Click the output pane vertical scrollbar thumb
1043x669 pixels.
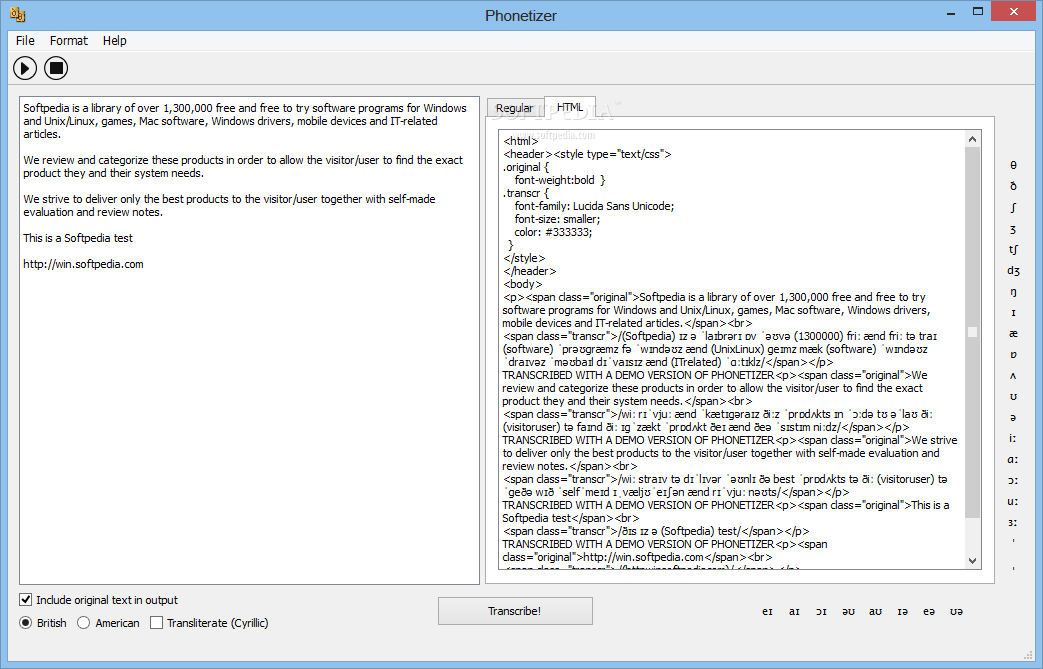click(x=972, y=332)
